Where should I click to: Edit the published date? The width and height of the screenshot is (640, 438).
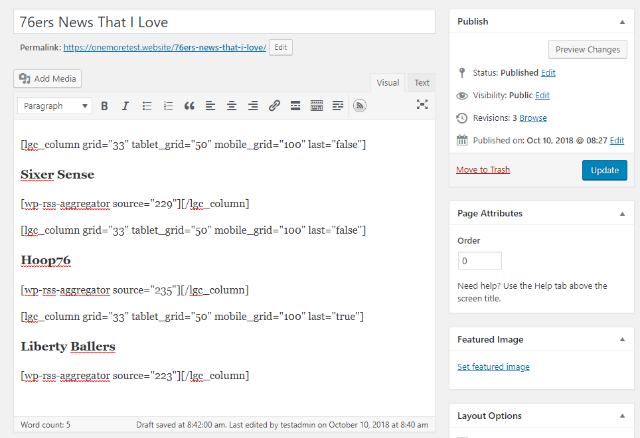[617, 140]
